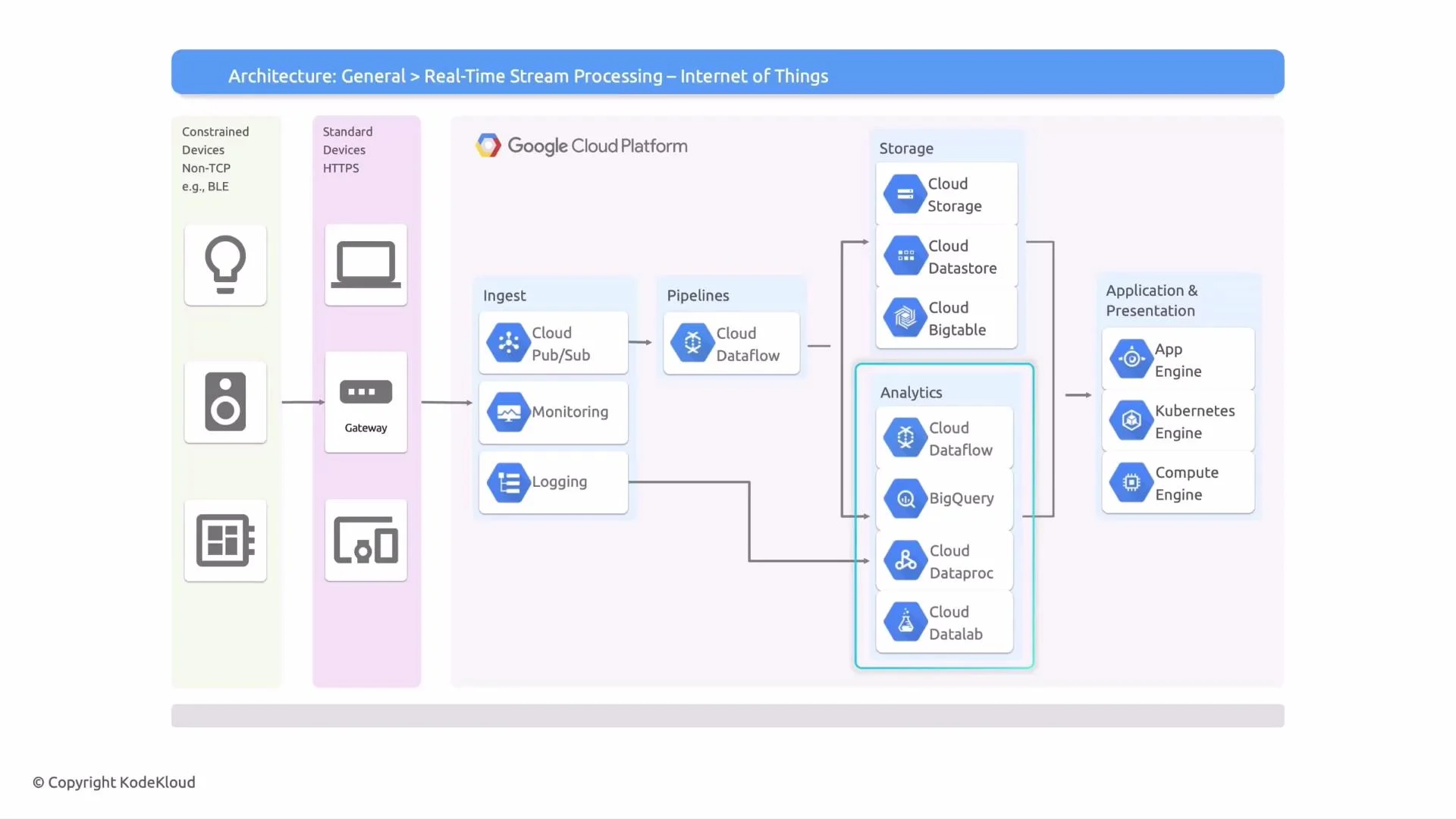Select the Gateway device icon
1456x819 pixels.
pyautogui.click(x=366, y=392)
